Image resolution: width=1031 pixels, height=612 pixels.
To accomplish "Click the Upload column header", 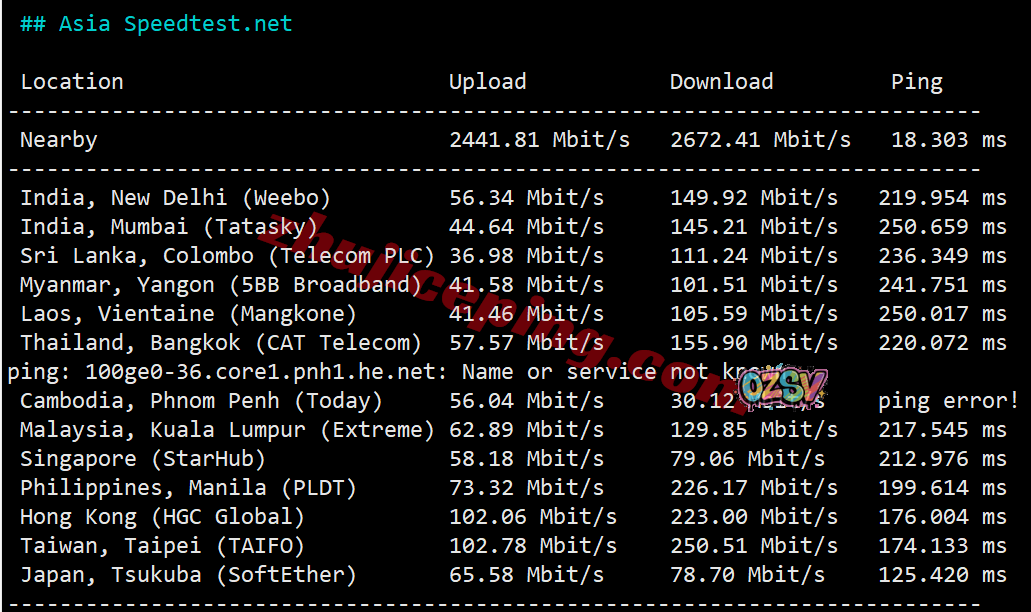I will pos(487,82).
